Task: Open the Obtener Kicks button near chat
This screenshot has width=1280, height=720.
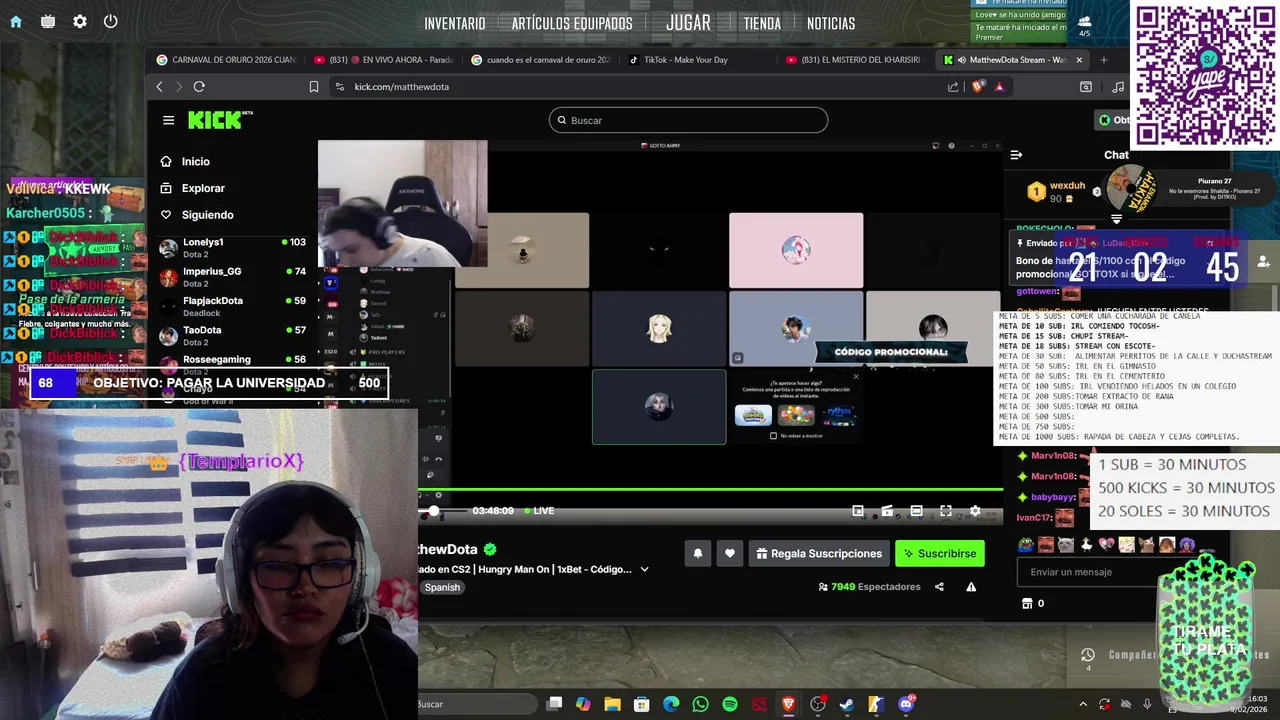Action: tap(1113, 120)
